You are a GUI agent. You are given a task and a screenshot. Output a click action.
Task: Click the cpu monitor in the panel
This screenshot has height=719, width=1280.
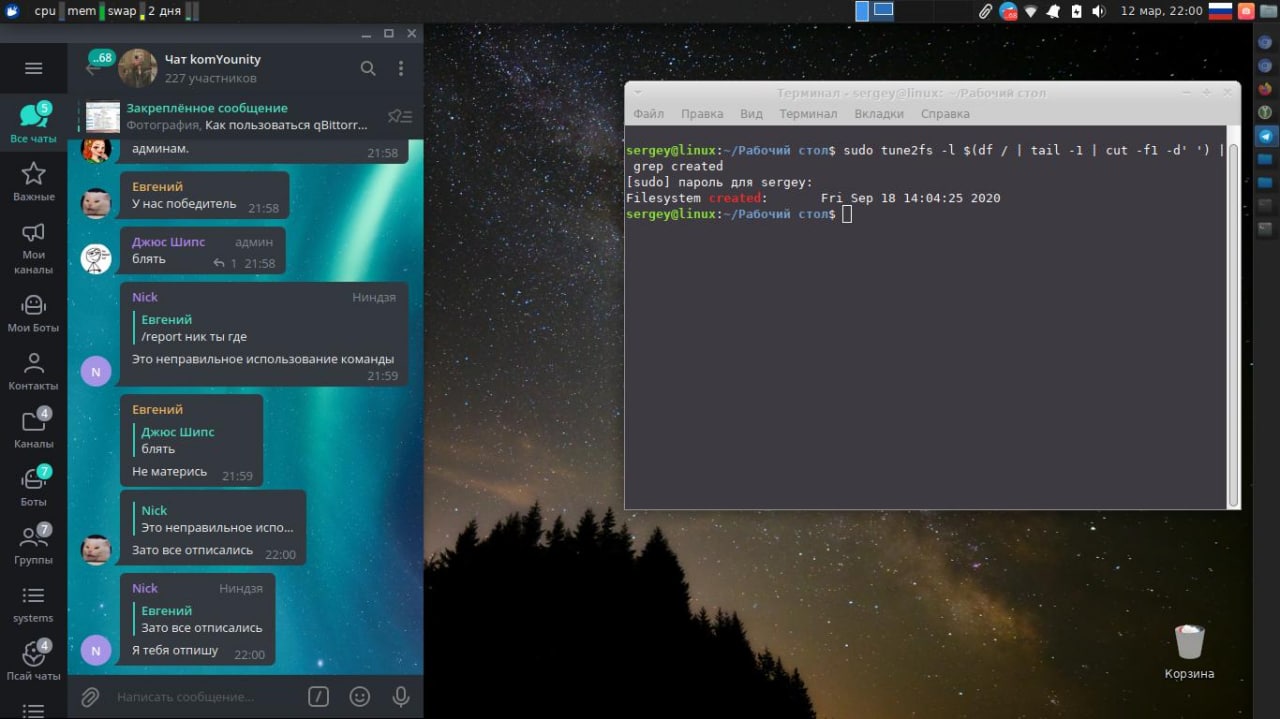click(x=49, y=11)
